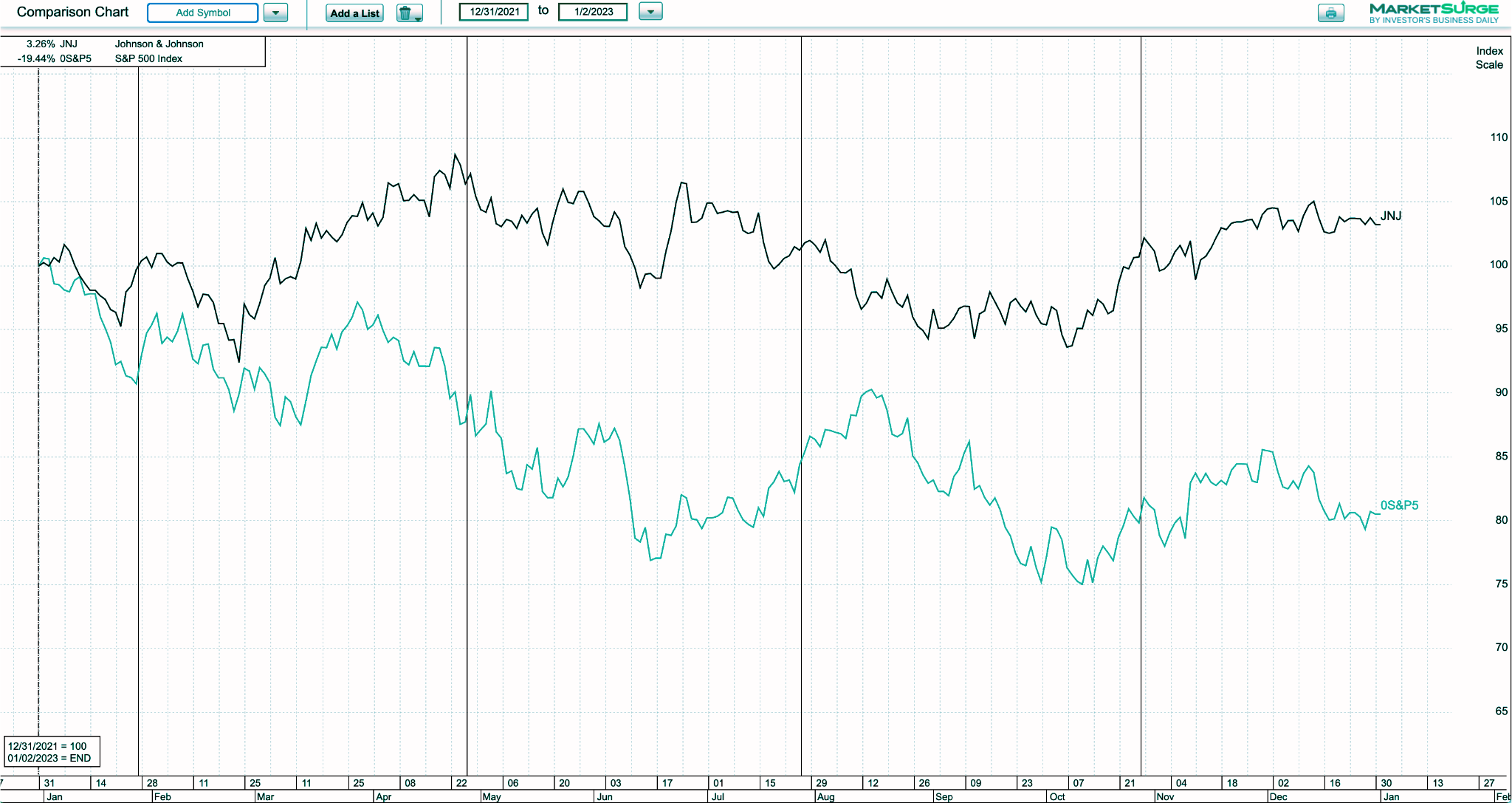Open the date range dropdown arrow
1512x803 pixels.
pos(650,12)
